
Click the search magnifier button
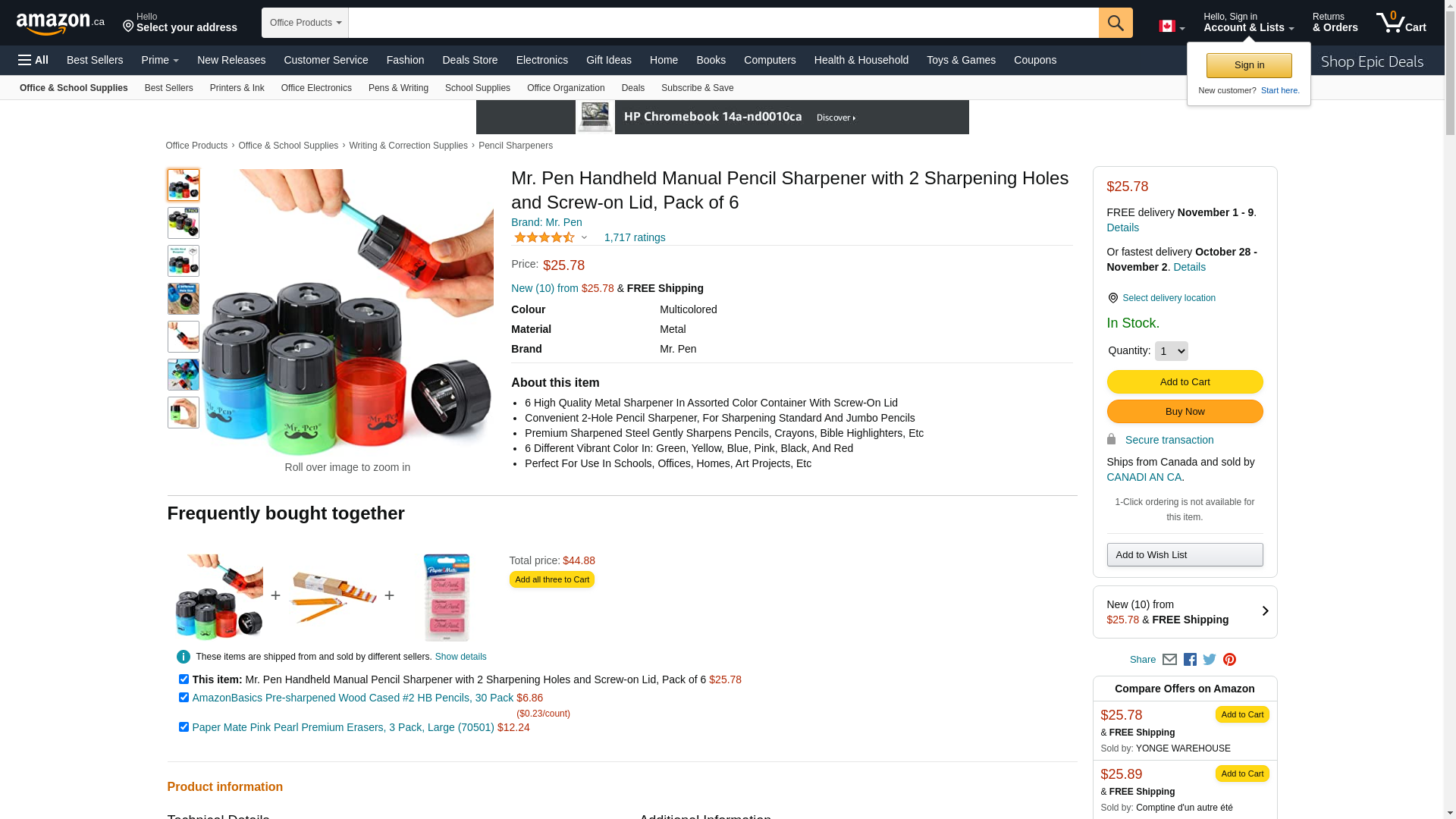click(1115, 23)
